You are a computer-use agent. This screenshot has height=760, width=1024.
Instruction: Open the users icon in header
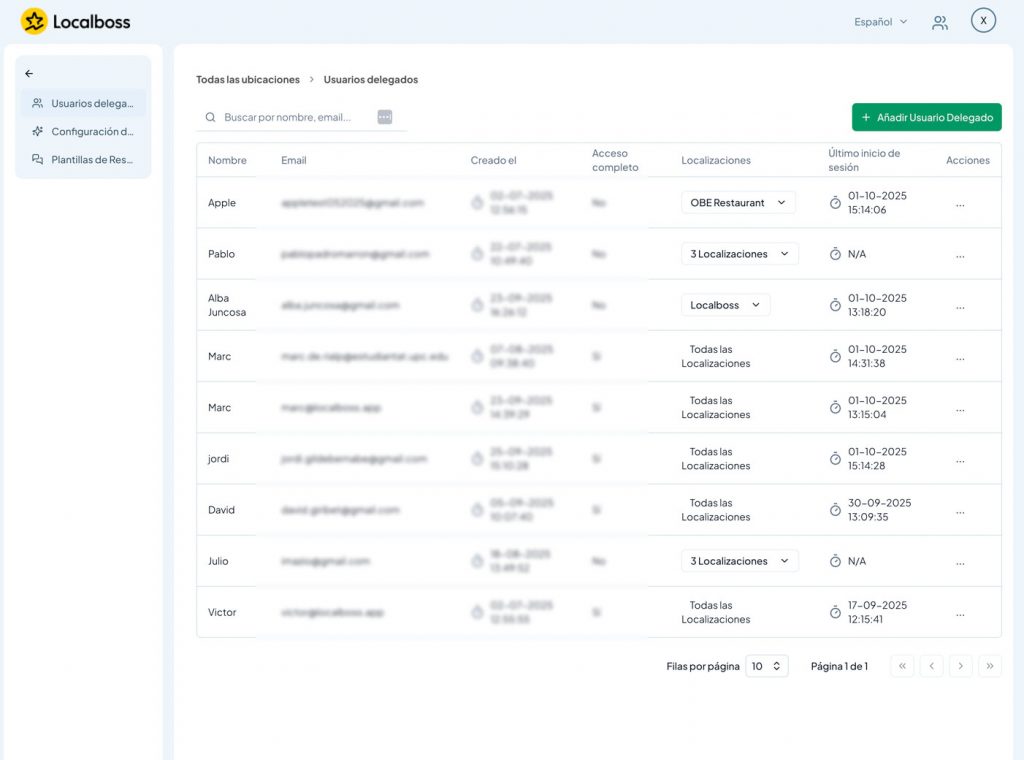940,22
